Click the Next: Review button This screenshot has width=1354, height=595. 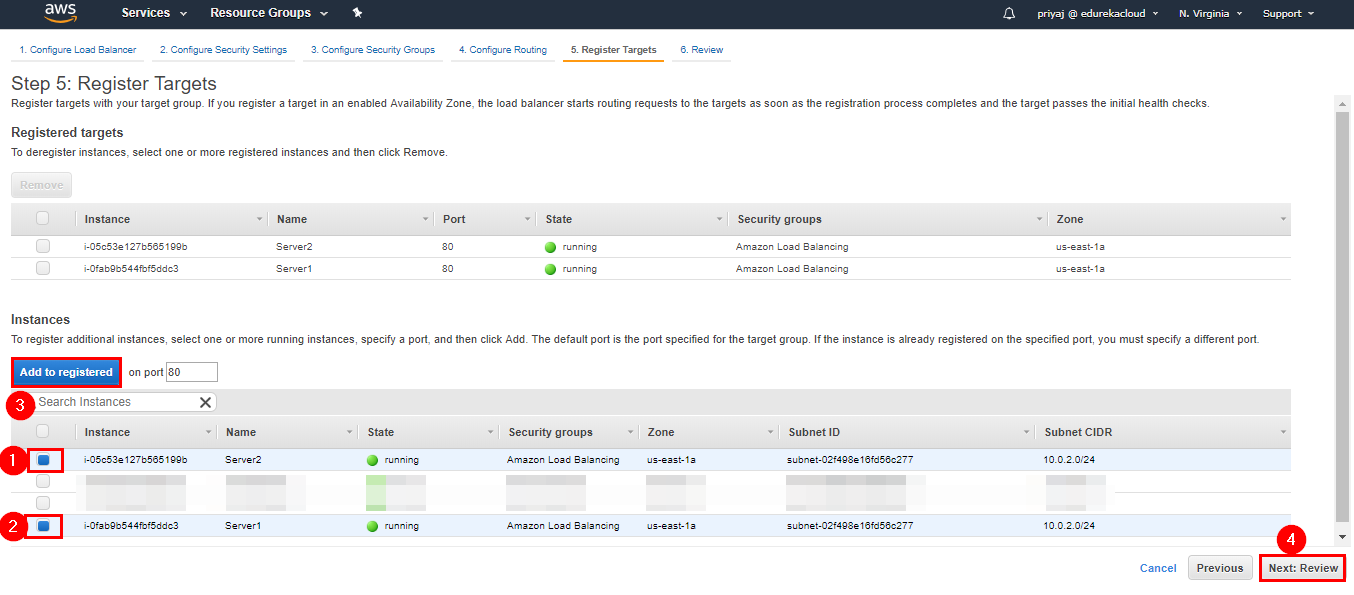click(x=1302, y=567)
